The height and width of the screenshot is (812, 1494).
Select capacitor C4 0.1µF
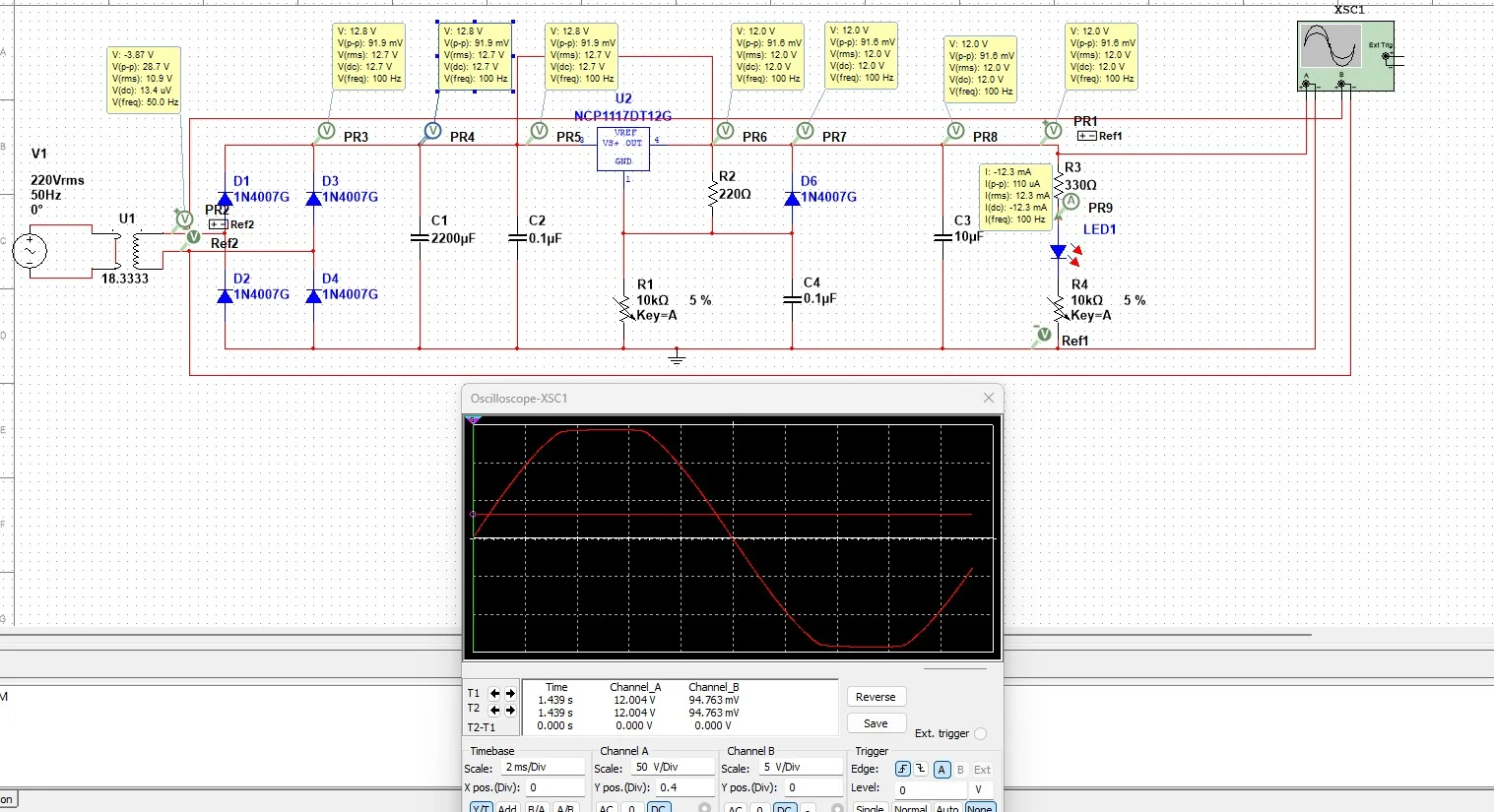(x=793, y=298)
